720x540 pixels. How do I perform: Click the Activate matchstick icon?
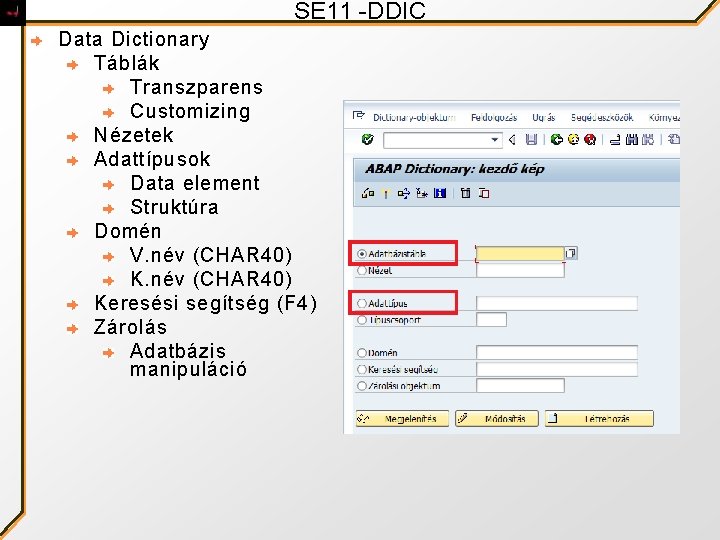click(386, 194)
